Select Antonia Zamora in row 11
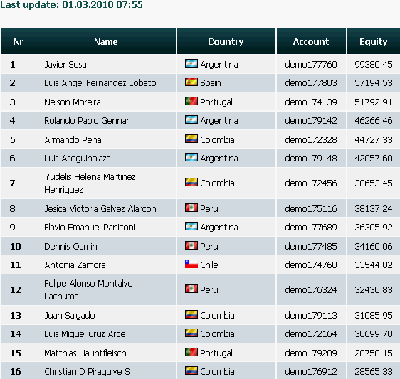Screen dimensions: 400x379 tap(75, 265)
